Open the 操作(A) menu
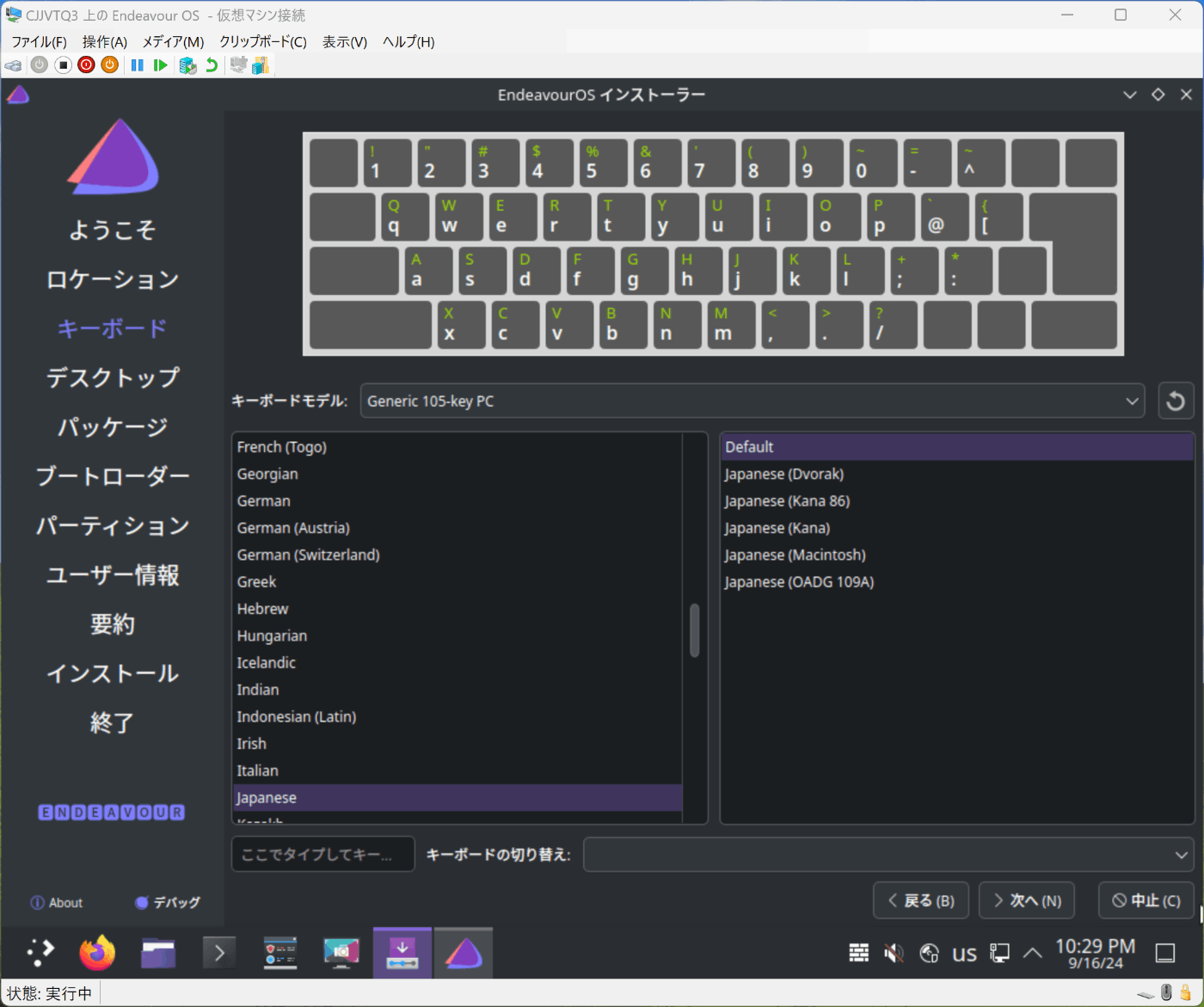The image size is (1204, 1007). point(105,41)
